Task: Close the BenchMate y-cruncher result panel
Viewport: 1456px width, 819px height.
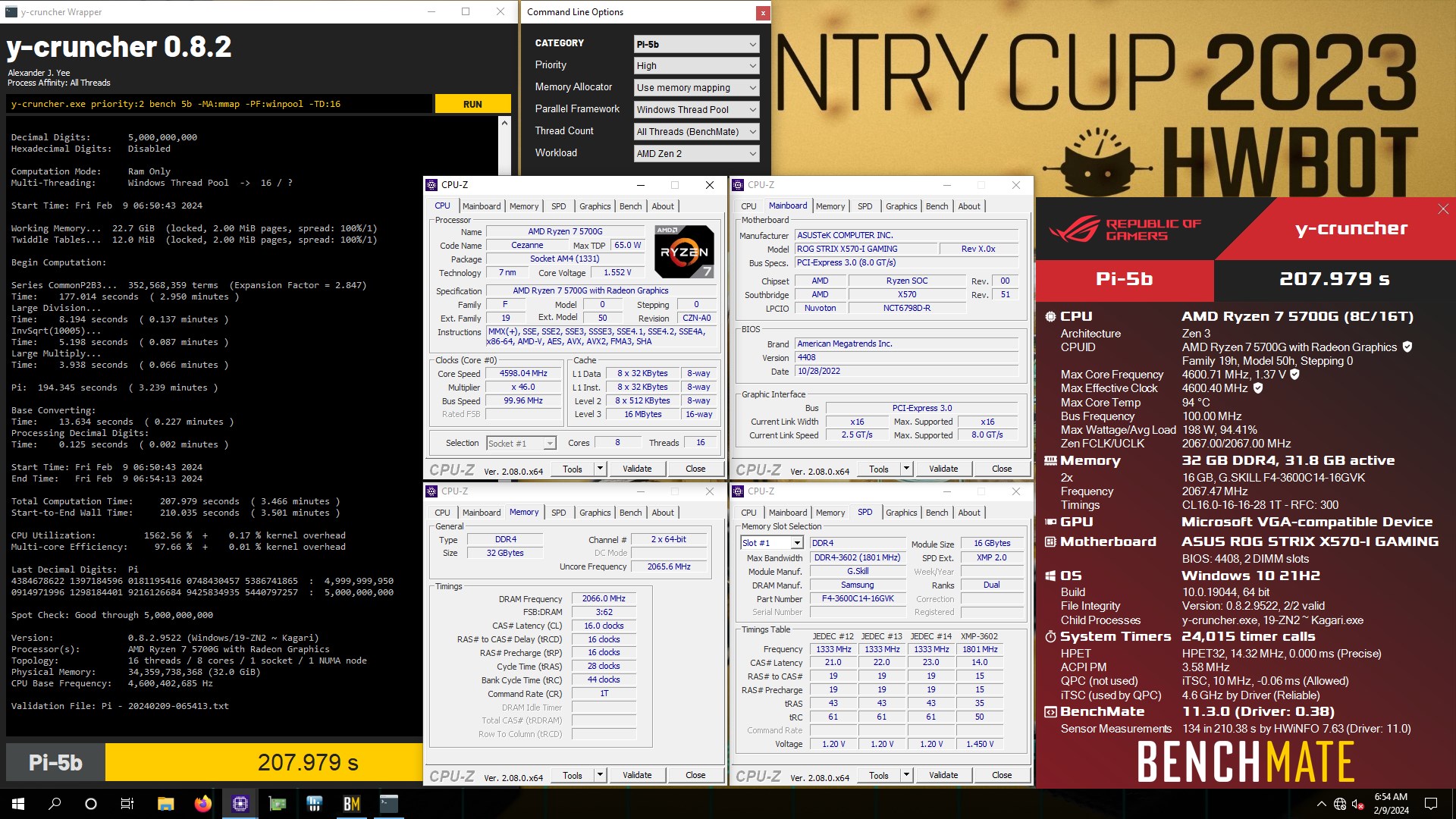Action: [1442, 209]
